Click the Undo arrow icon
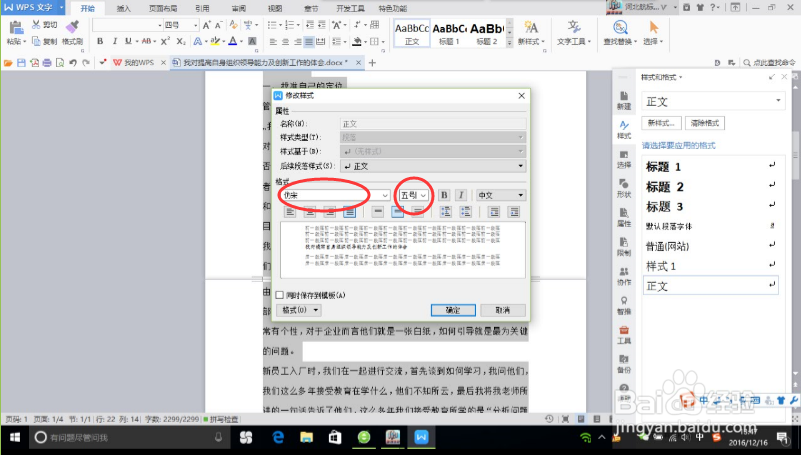 click(x=73, y=62)
